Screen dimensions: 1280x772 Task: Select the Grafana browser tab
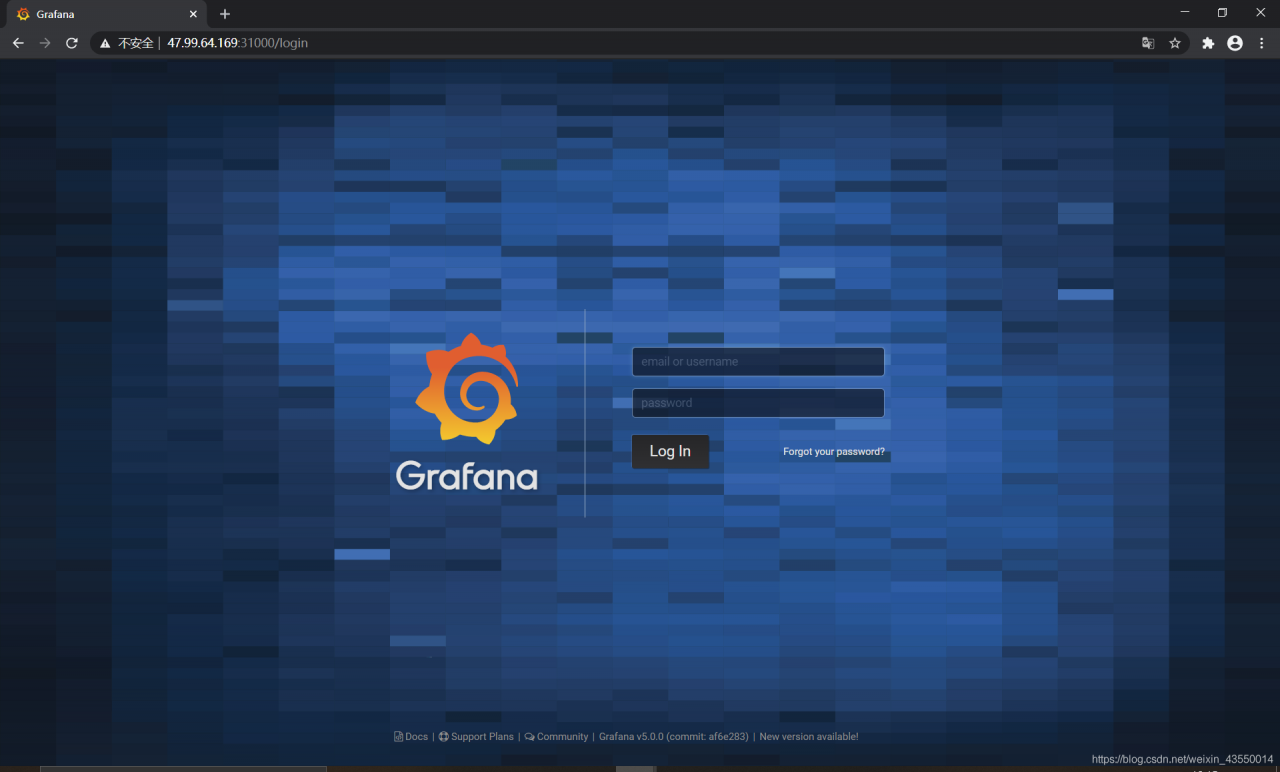pos(105,14)
